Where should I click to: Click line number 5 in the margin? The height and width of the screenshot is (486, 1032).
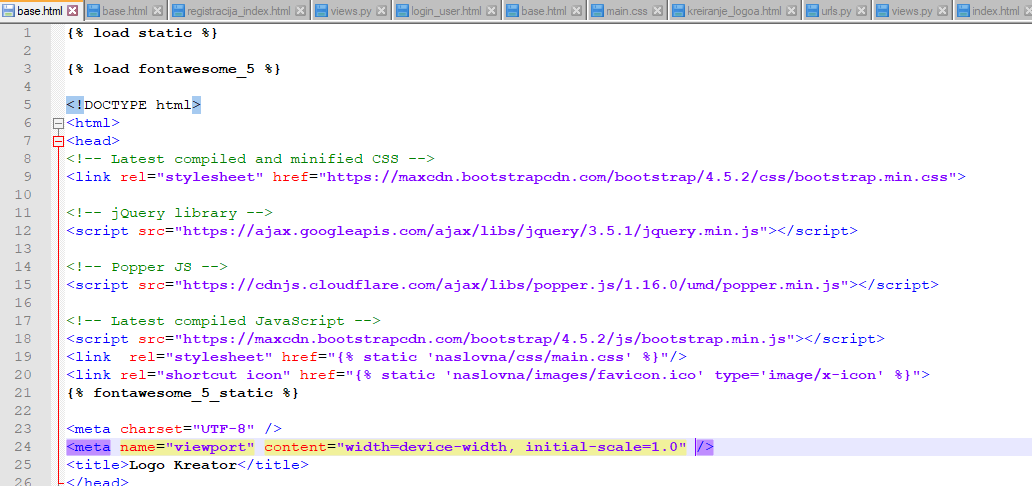point(26,105)
